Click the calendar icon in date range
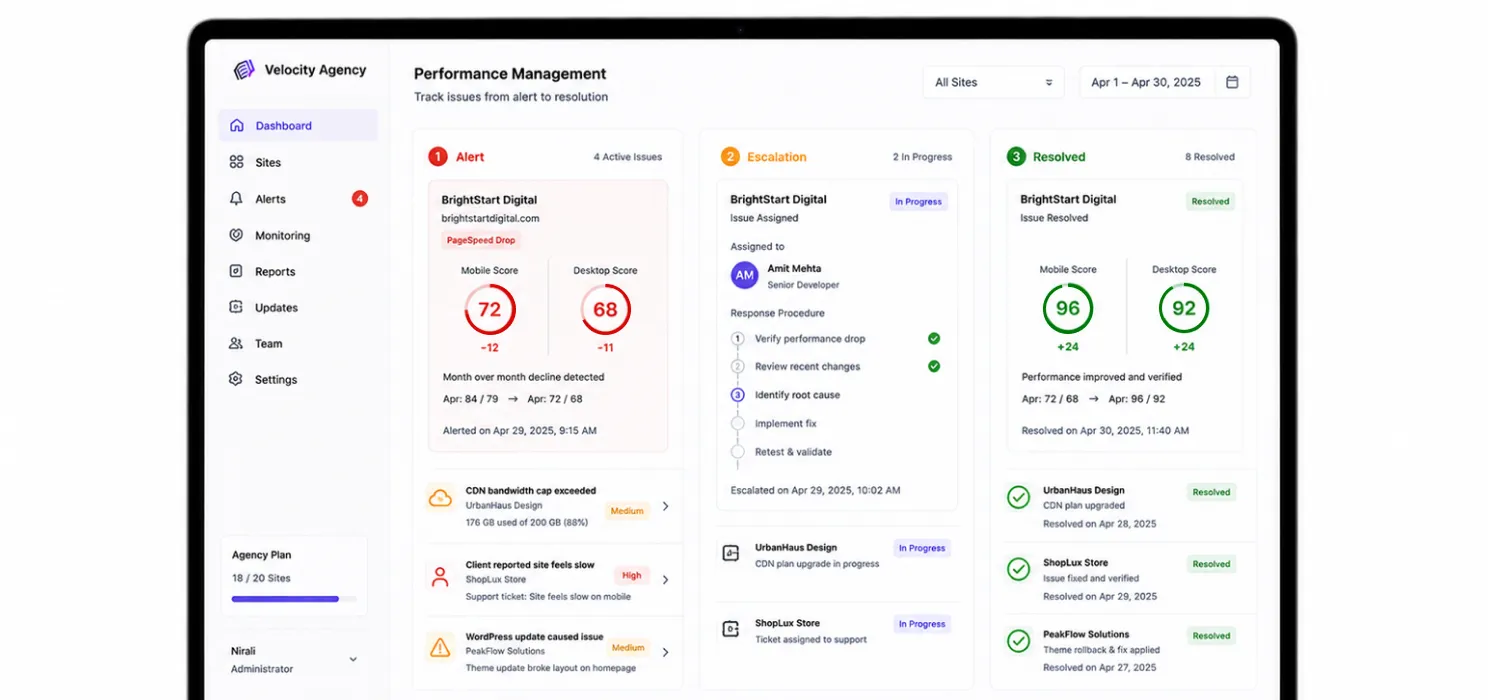The image size is (1488, 700). pyautogui.click(x=1232, y=82)
